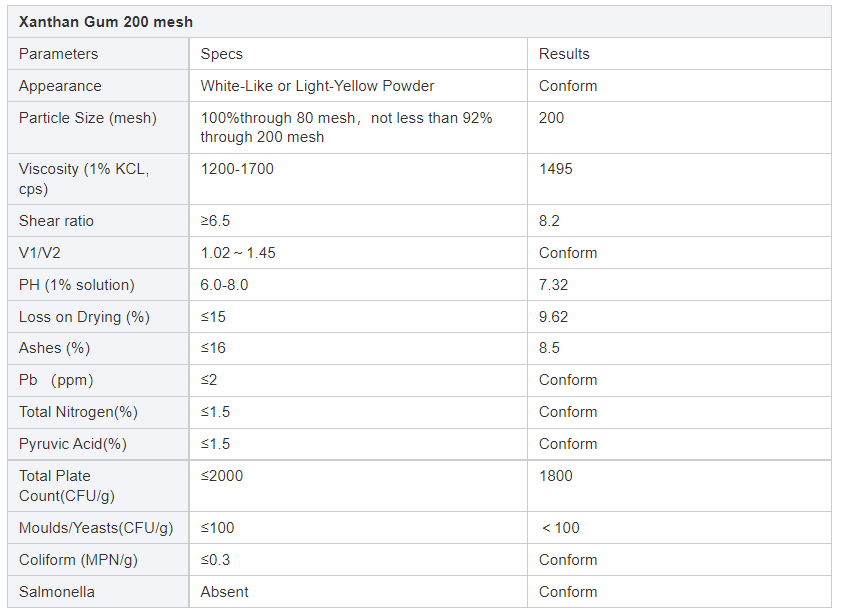Click the Salmonella spec Absent cell
The height and width of the screenshot is (614, 846).
(224, 592)
